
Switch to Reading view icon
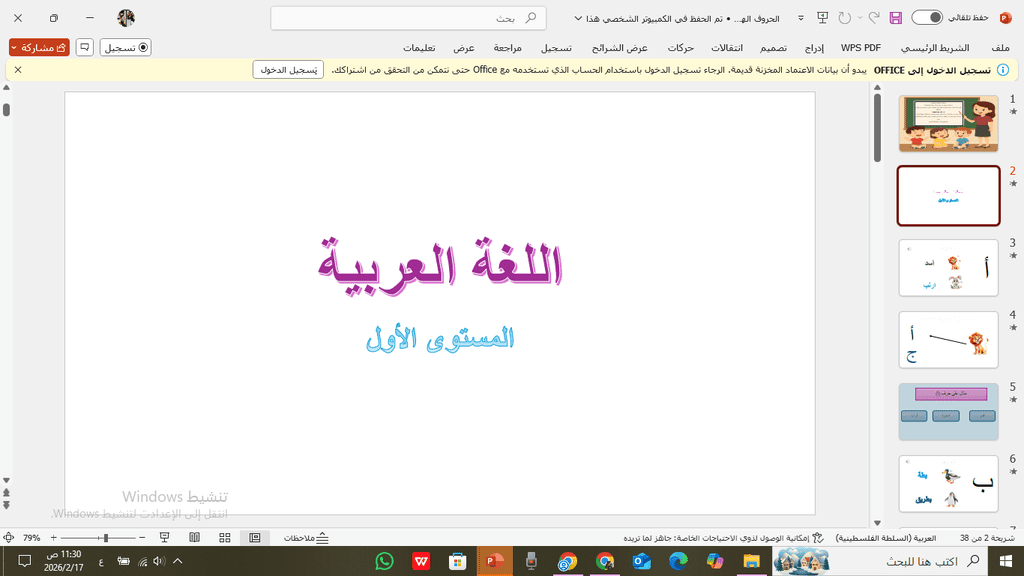coord(195,537)
